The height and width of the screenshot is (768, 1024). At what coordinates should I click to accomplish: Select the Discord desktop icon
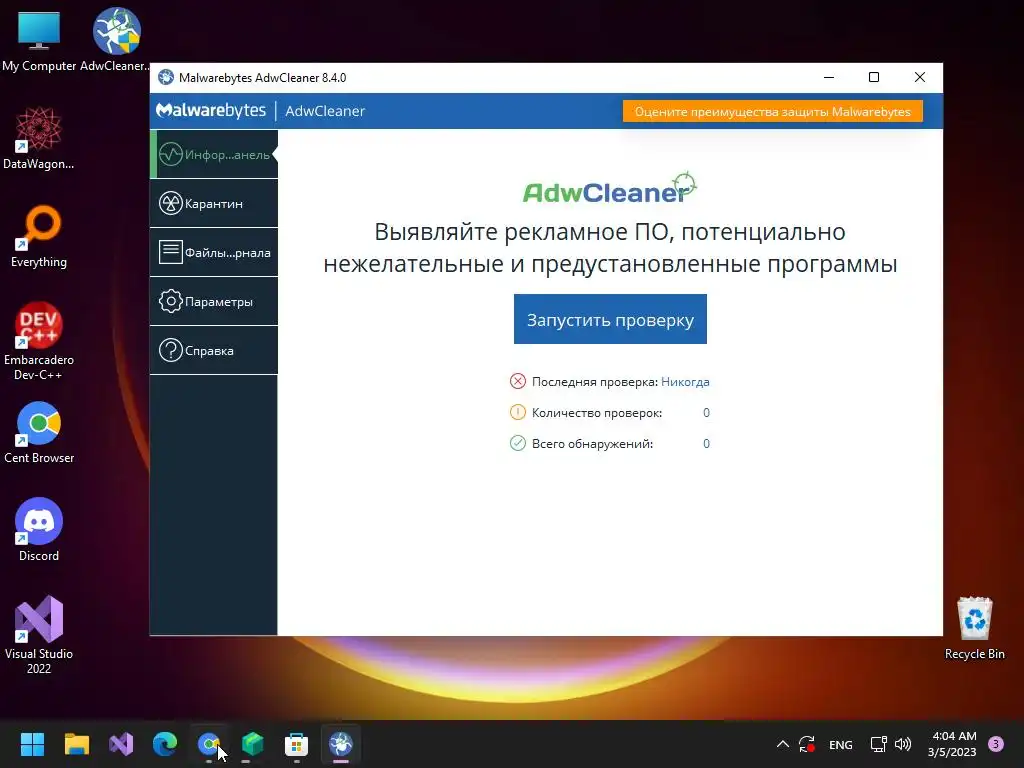(x=39, y=530)
